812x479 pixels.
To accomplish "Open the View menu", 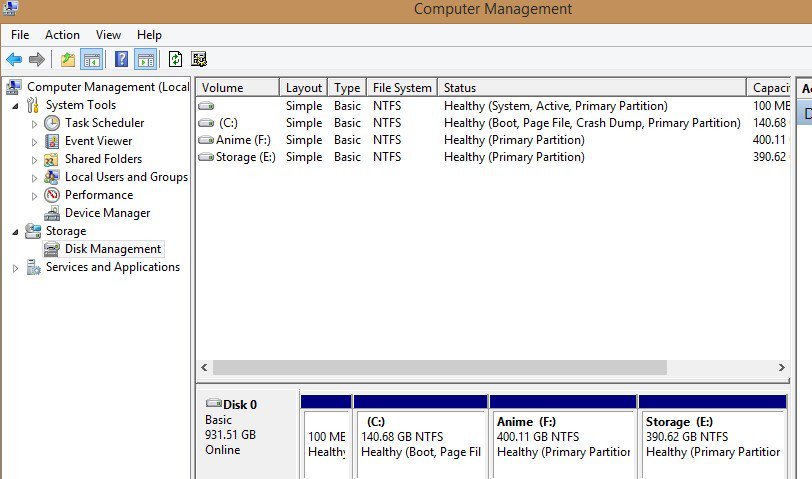I will click(x=108, y=35).
